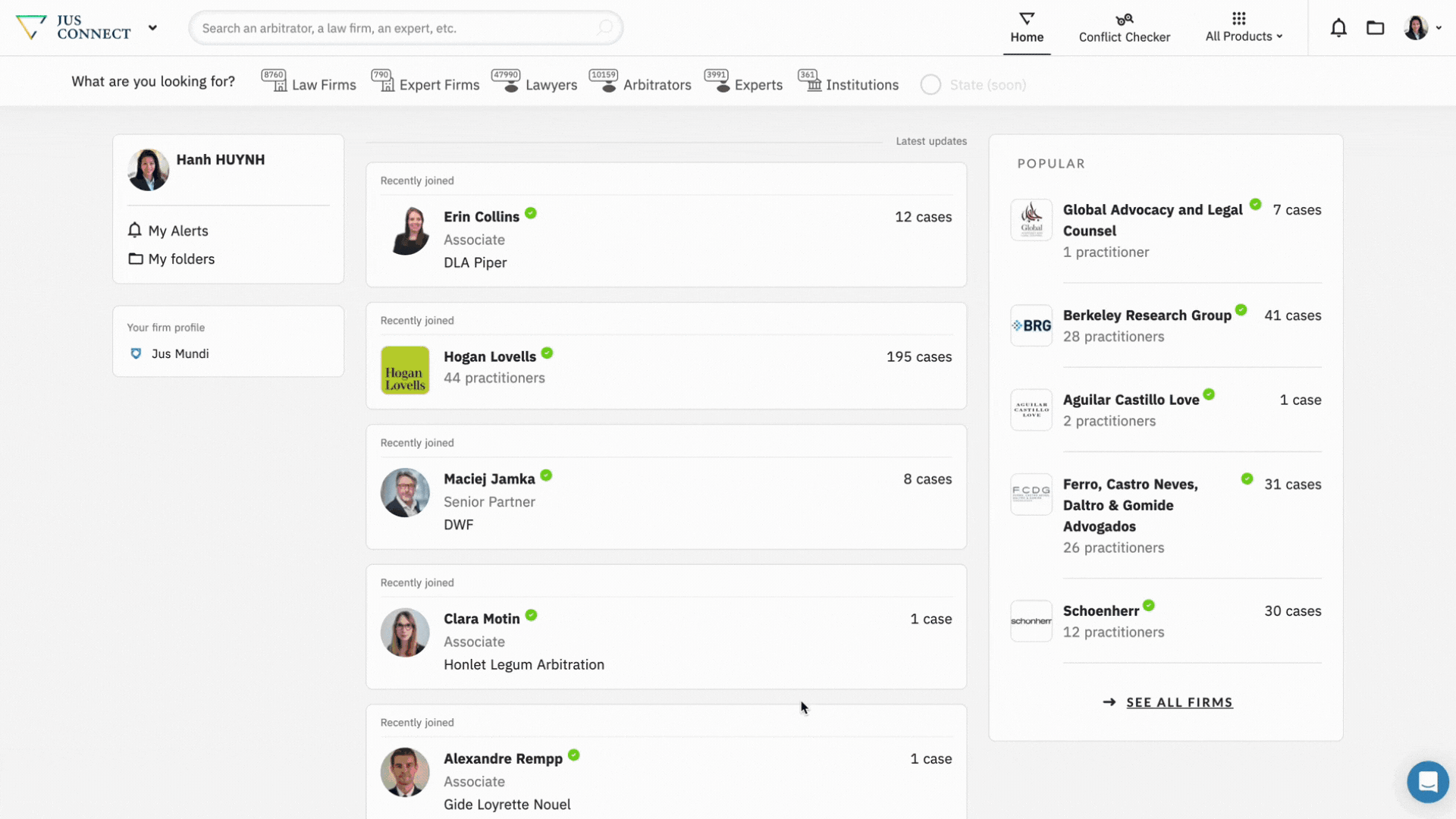The width and height of the screenshot is (1456, 819).
Task: Open Clara Motin profile
Action: pos(482,619)
